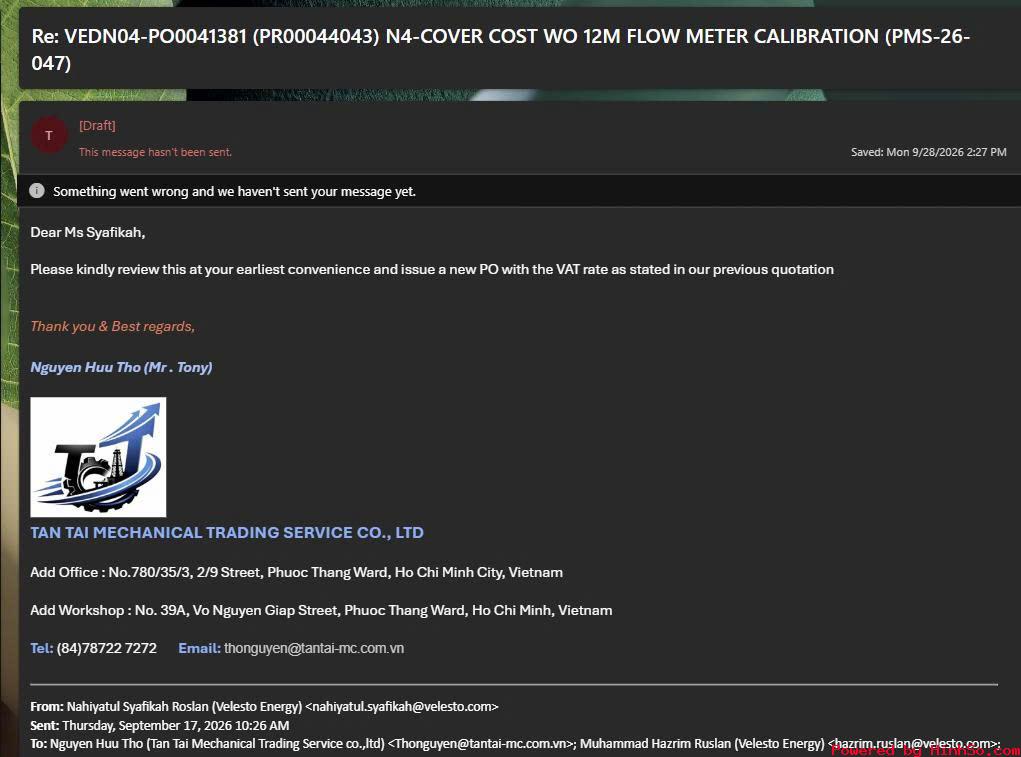Click recipient name Muhammad Hazrim Ruslan (Velesto Energy)
The width and height of the screenshot is (1021, 757).
702,743
